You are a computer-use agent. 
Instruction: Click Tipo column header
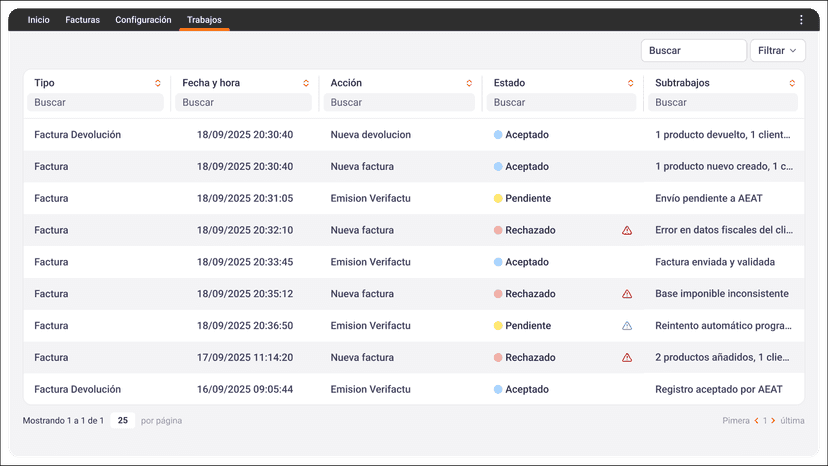[x=44, y=83]
